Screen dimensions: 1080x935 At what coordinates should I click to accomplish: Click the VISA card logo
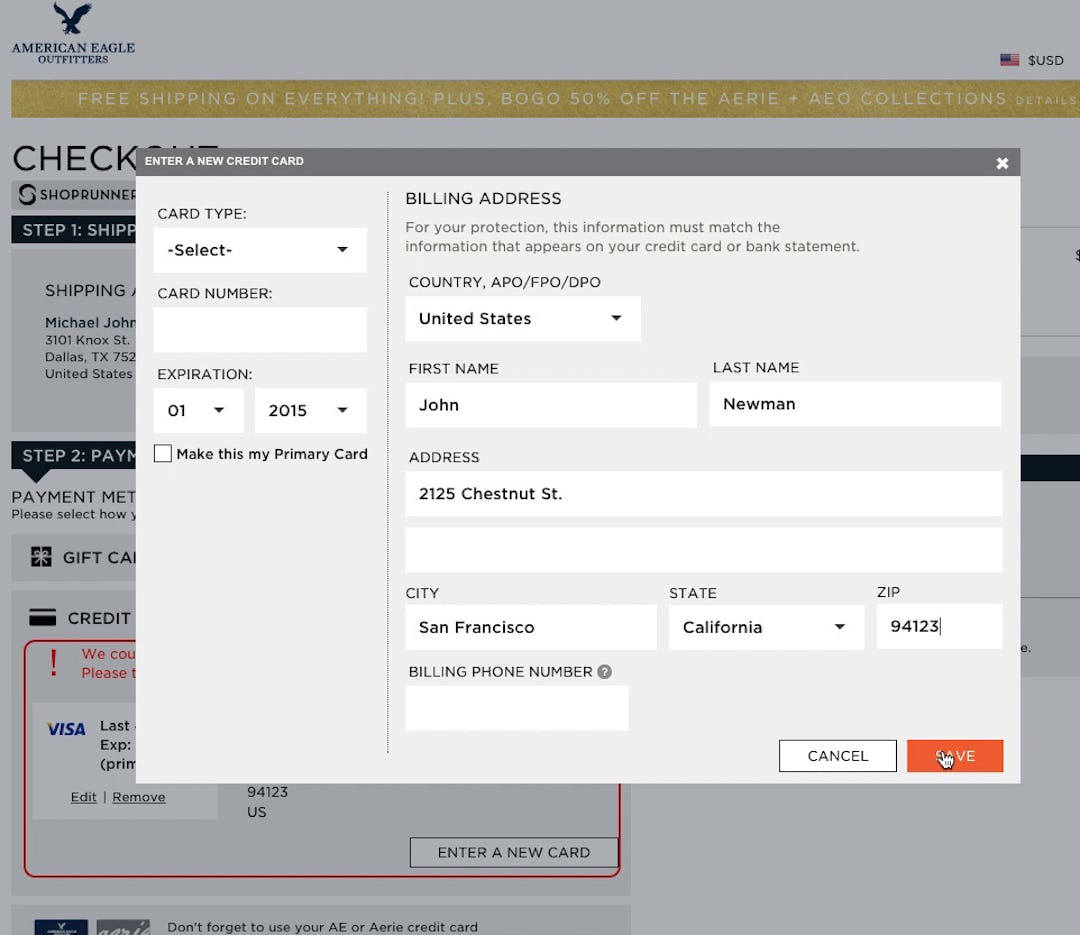point(65,728)
